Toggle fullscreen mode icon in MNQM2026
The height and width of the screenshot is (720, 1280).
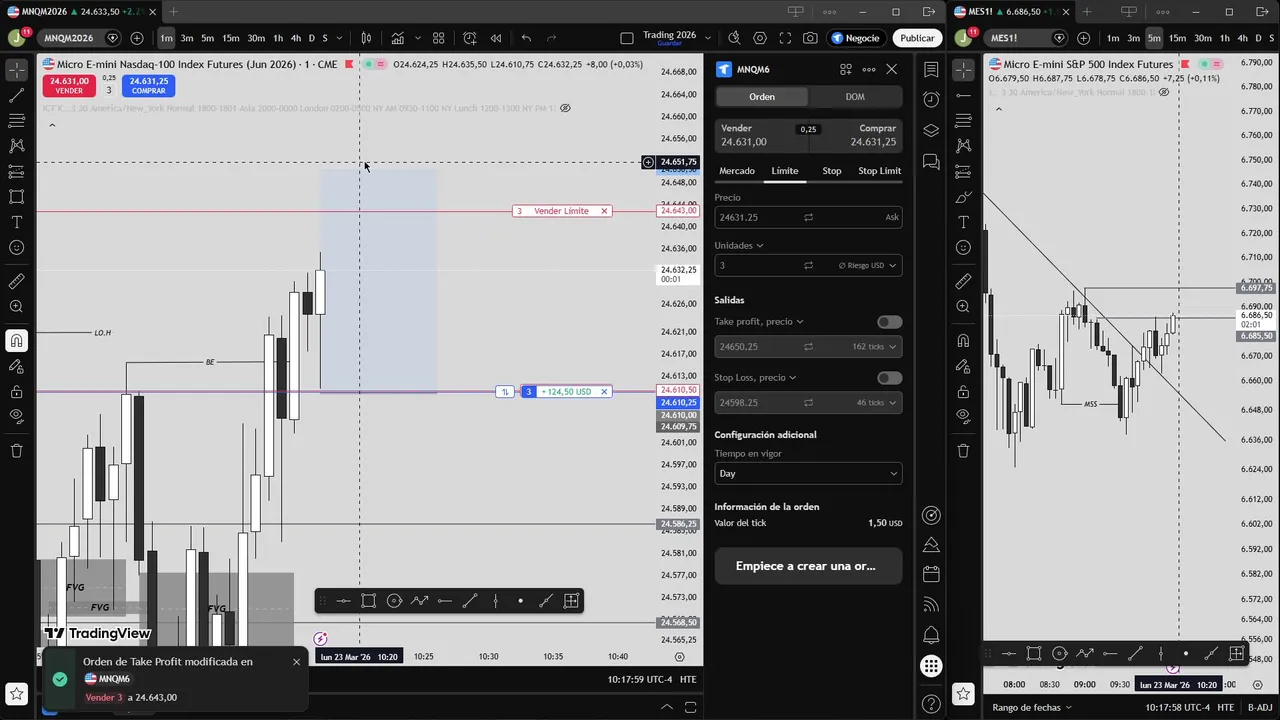click(785, 38)
